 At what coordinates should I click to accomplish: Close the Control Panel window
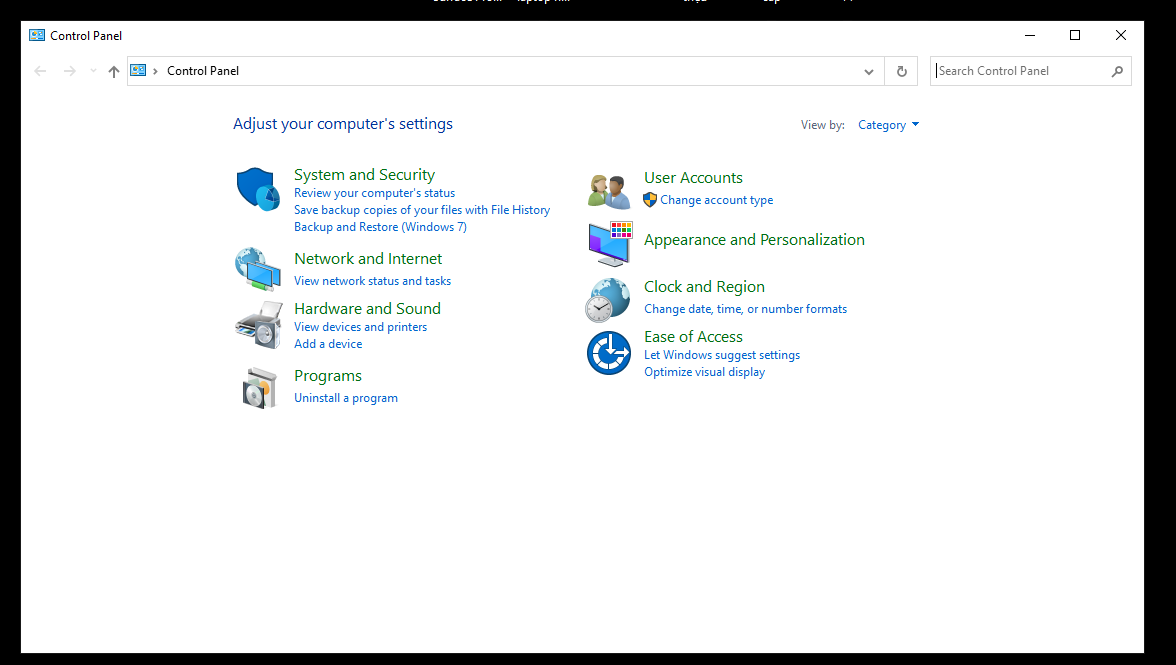(x=1120, y=35)
